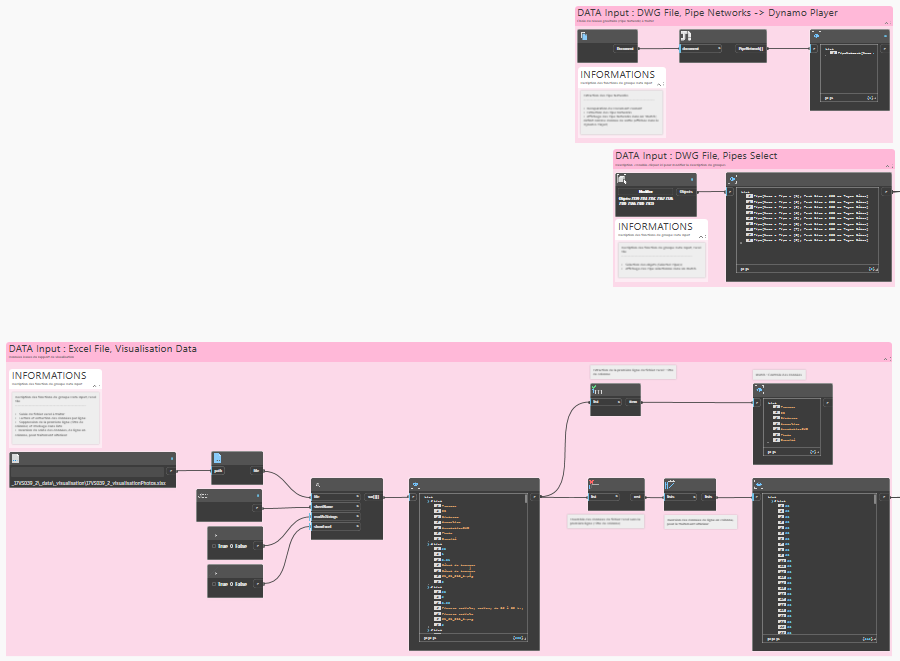
Task: Click the eye icon on the large Excel data Watch node
Action: pos(416,484)
